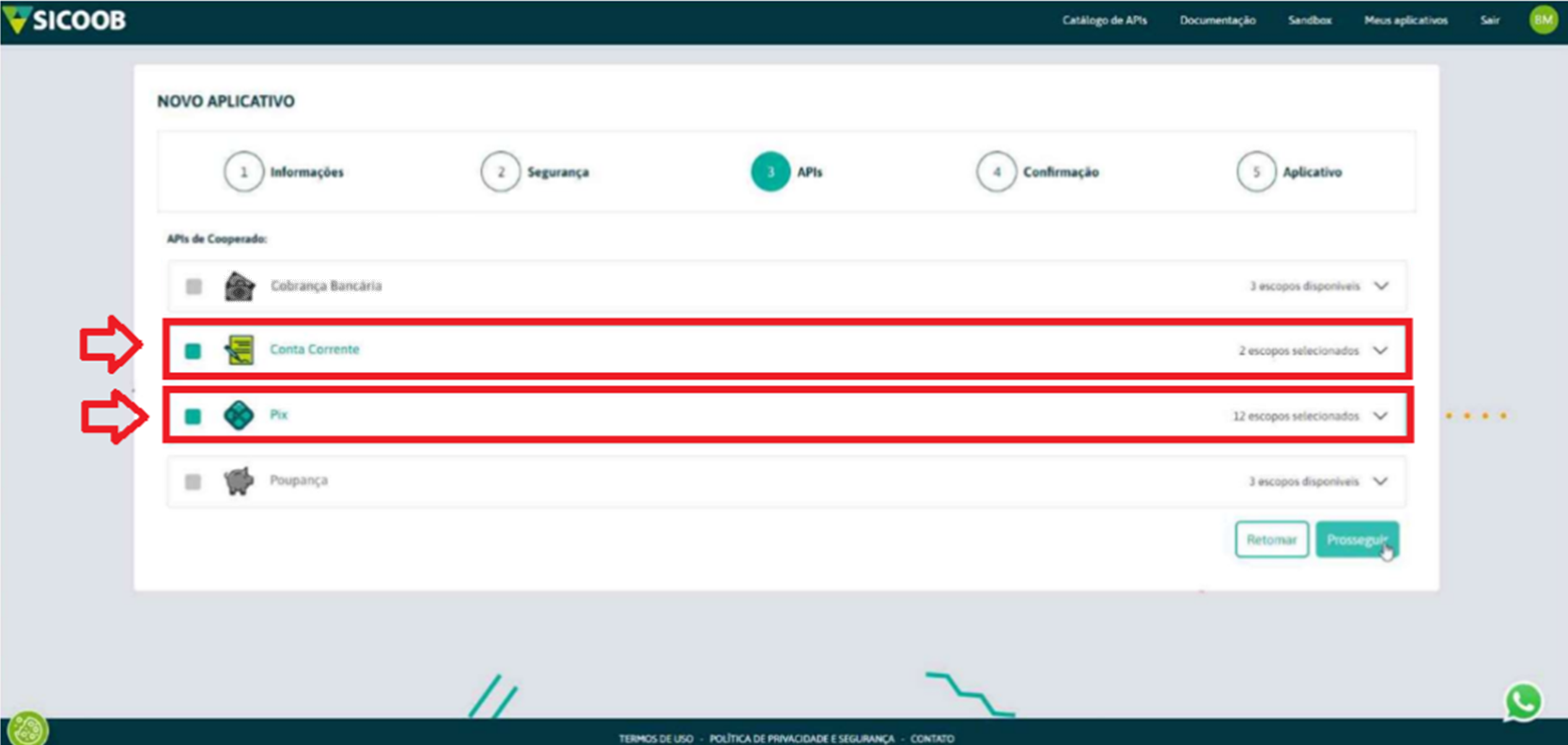Select step 2 Segurança in wizard
The height and width of the screenshot is (745, 1568).
[501, 172]
